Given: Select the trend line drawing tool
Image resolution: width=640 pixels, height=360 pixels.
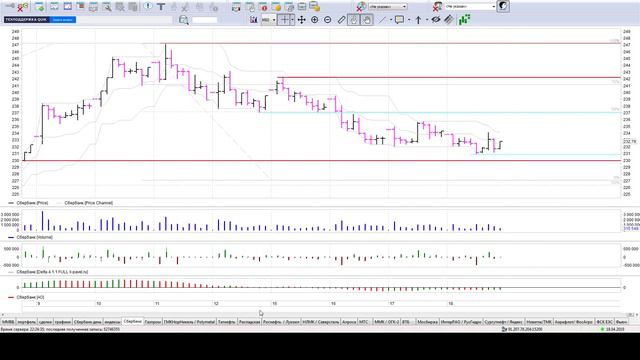Looking at the screenshot, I should tap(382, 20).
